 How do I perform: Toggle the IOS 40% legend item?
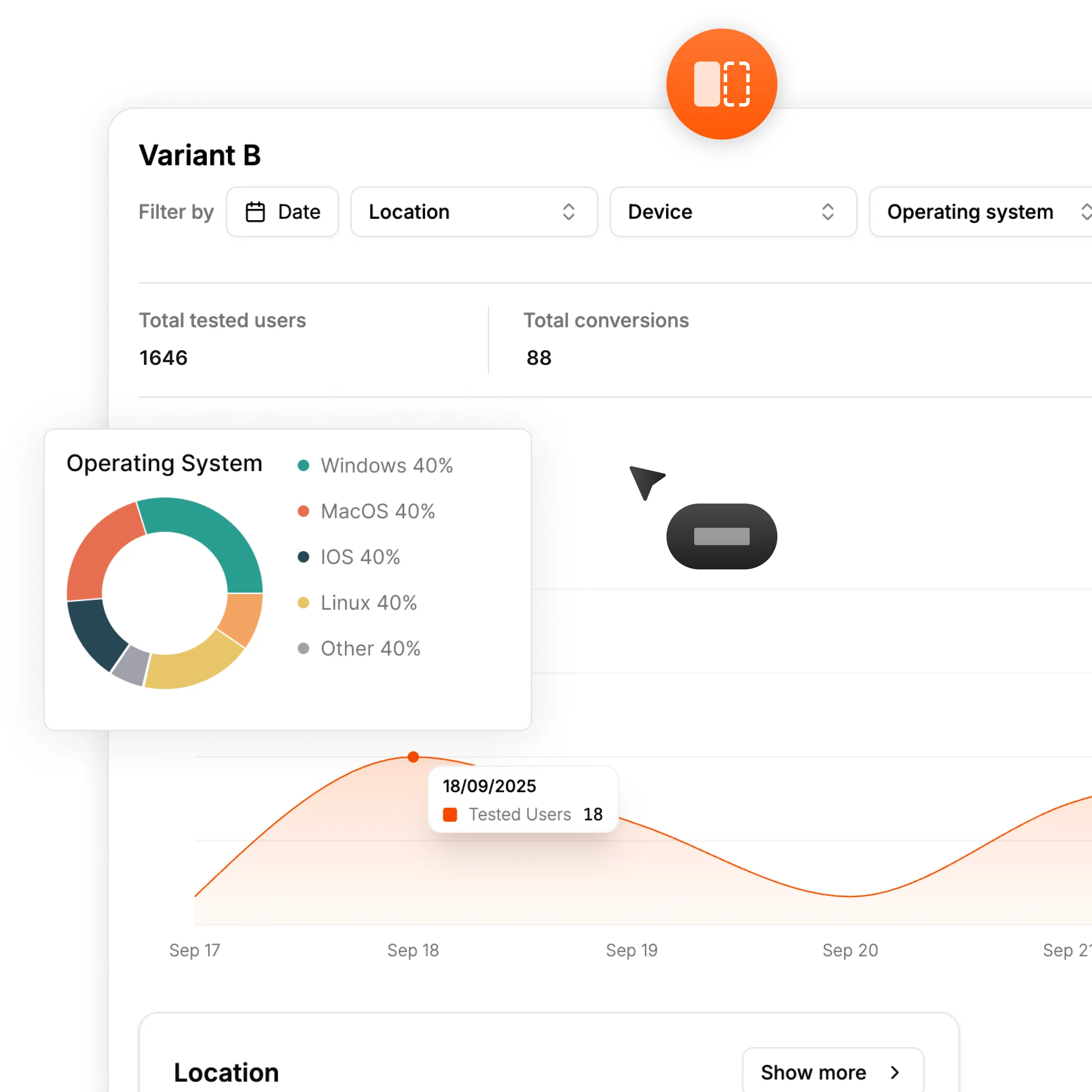point(360,557)
